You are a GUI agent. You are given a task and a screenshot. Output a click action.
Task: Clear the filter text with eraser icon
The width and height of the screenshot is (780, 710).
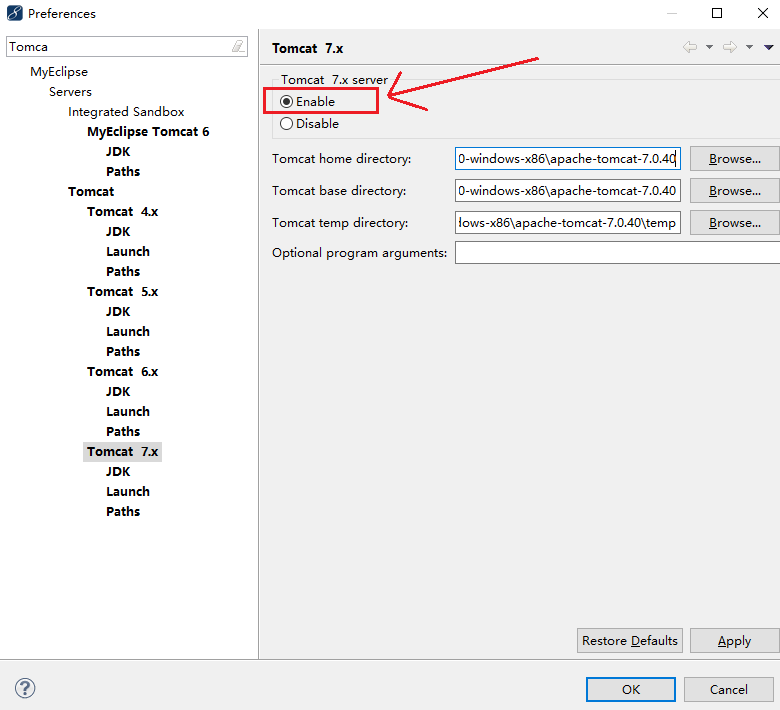238,47
